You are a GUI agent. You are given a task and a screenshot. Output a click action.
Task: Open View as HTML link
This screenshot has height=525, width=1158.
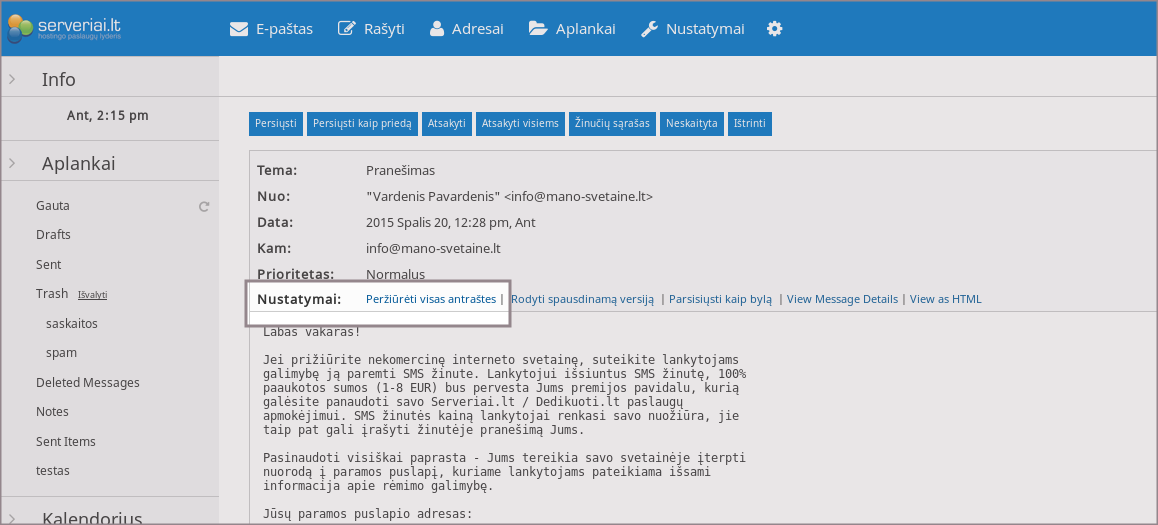[945, 299]
